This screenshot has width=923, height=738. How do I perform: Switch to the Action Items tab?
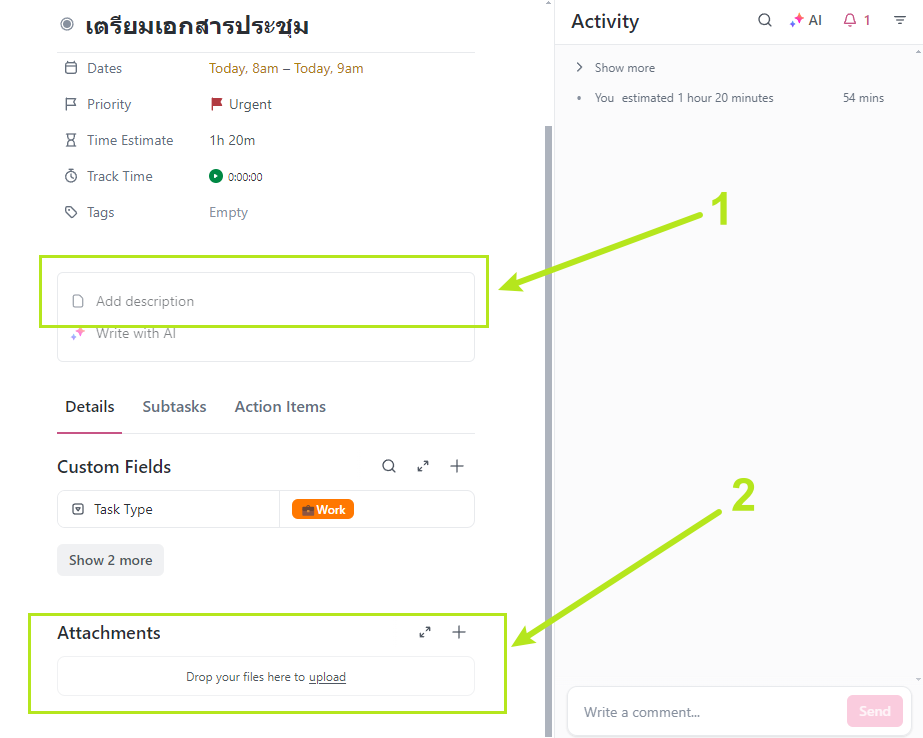point(280,407)
